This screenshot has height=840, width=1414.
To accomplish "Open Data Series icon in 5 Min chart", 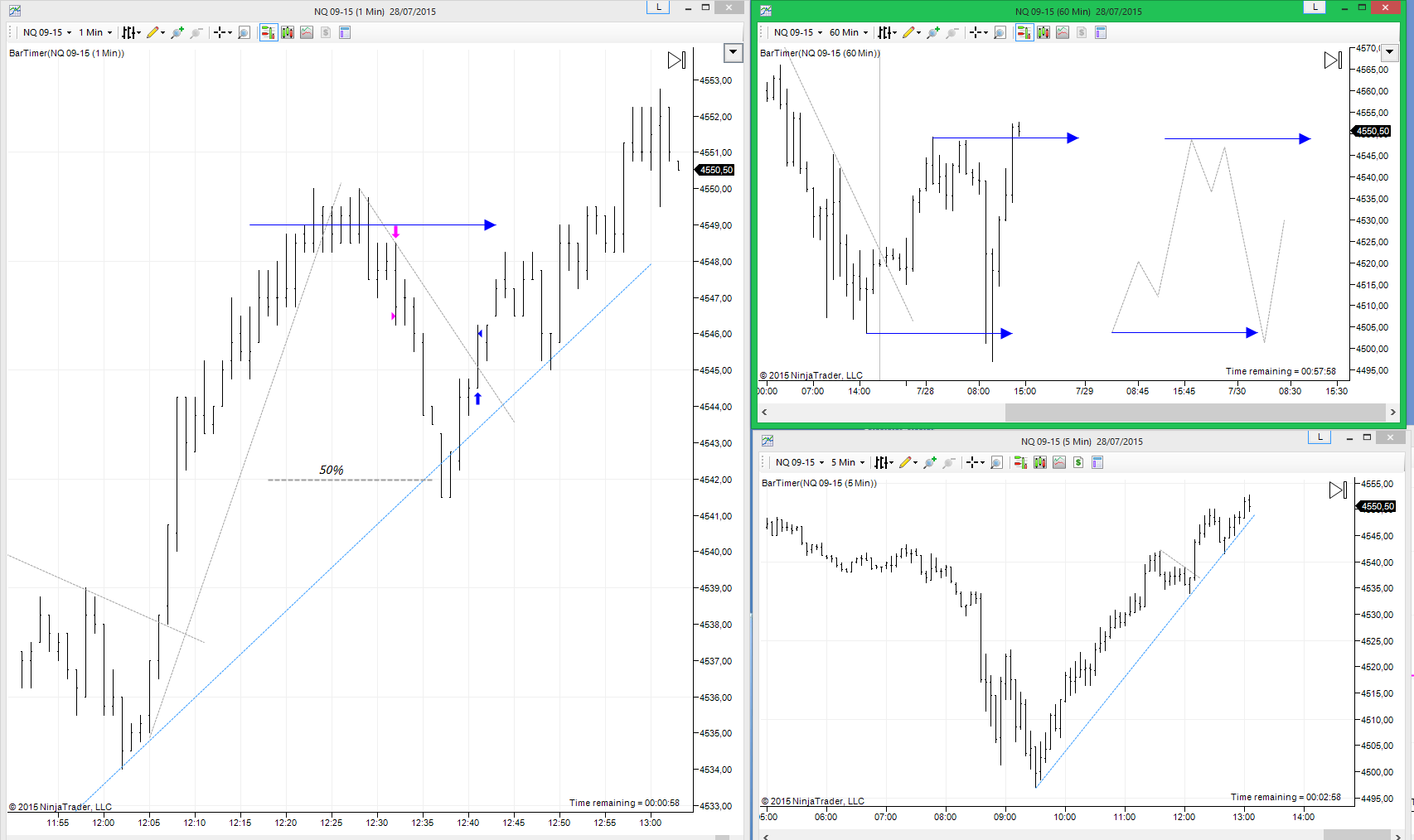I will 1040,462.
